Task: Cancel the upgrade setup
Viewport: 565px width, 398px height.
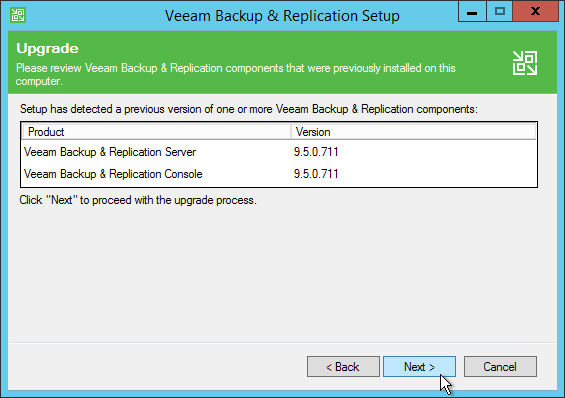Action: [x=500, y=367]
